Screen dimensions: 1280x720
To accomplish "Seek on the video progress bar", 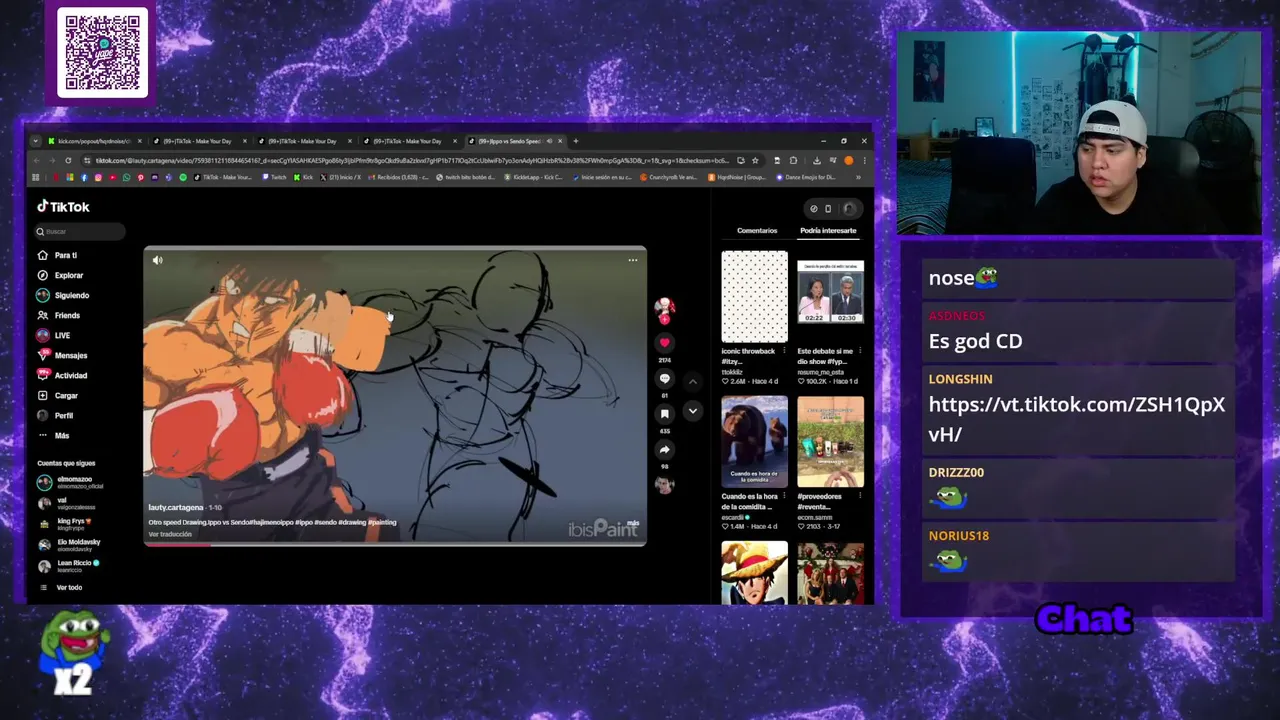I will pyautogui.click(x=395, y=544).
